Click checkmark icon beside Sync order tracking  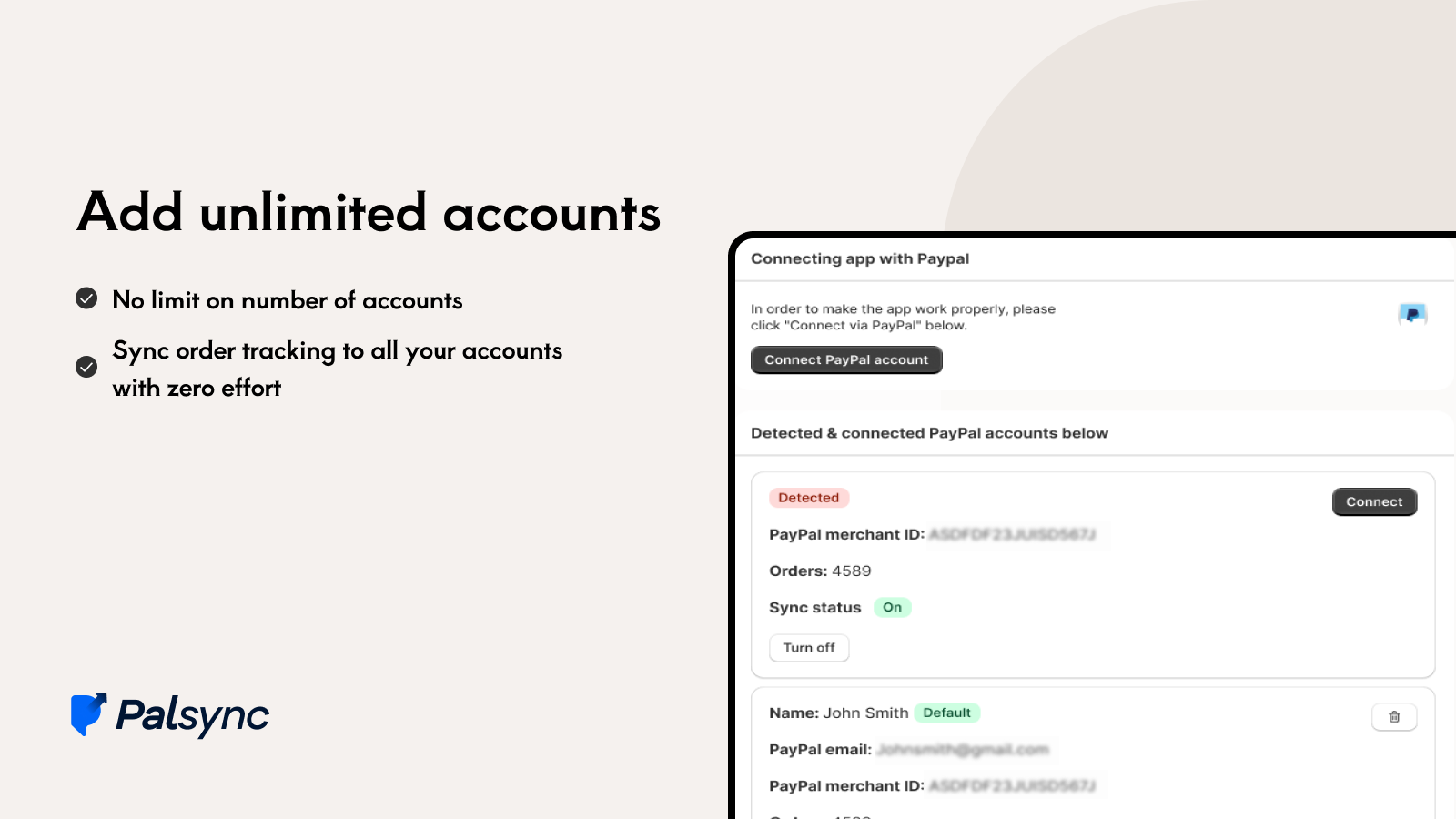[86, 367]
